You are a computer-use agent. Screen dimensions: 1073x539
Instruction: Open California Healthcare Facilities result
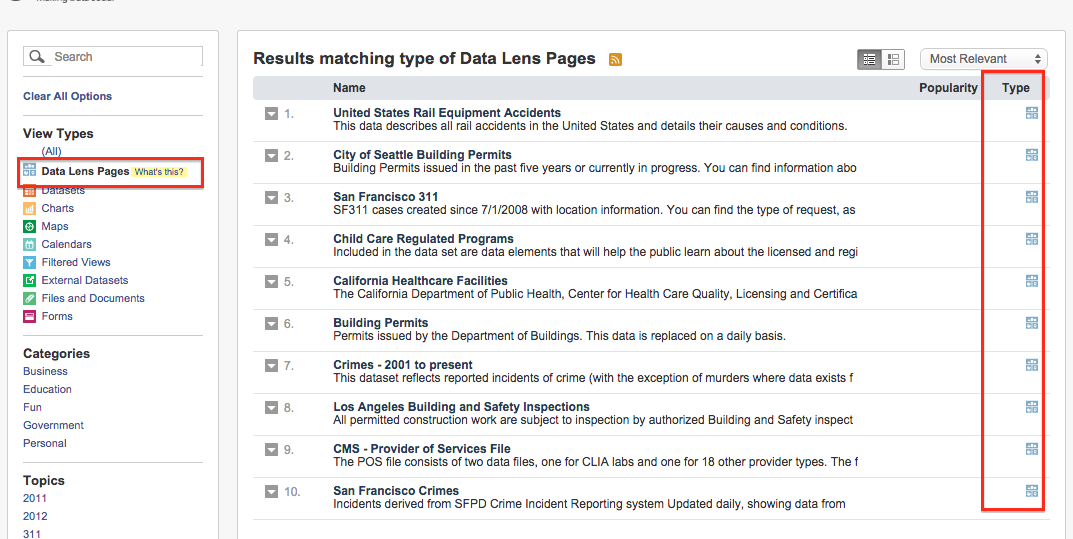tap(420, 280)
